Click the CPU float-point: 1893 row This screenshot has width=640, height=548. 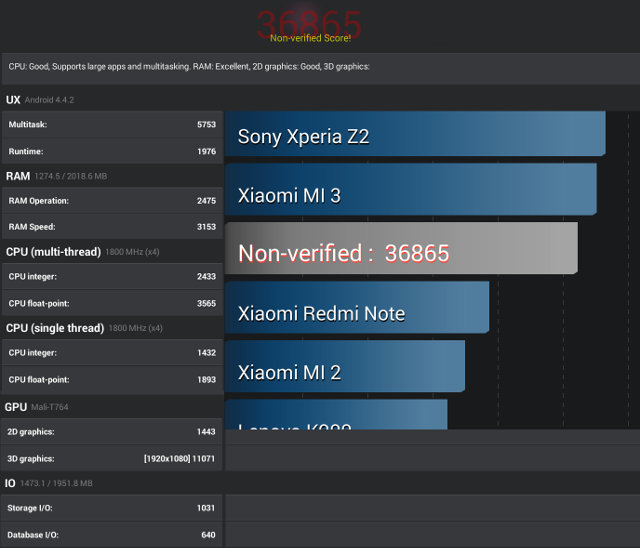pos(112,379)
